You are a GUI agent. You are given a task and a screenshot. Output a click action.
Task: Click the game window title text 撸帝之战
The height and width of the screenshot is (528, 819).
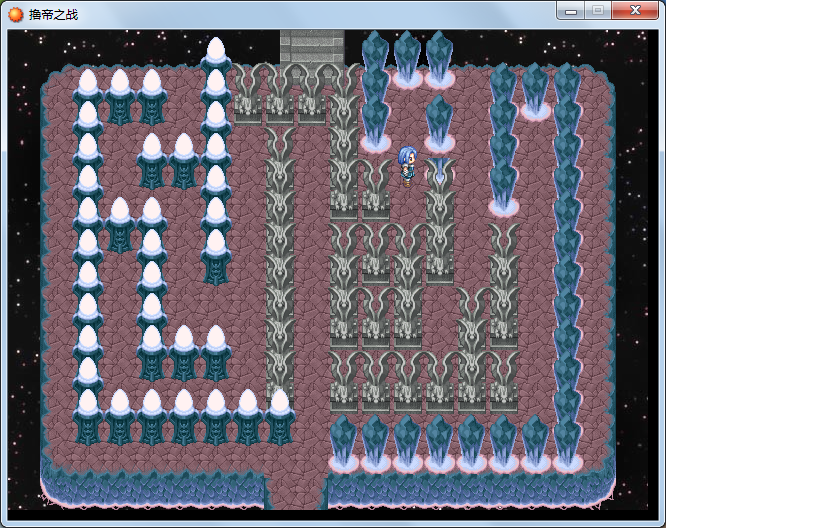[x=53, y=15]
